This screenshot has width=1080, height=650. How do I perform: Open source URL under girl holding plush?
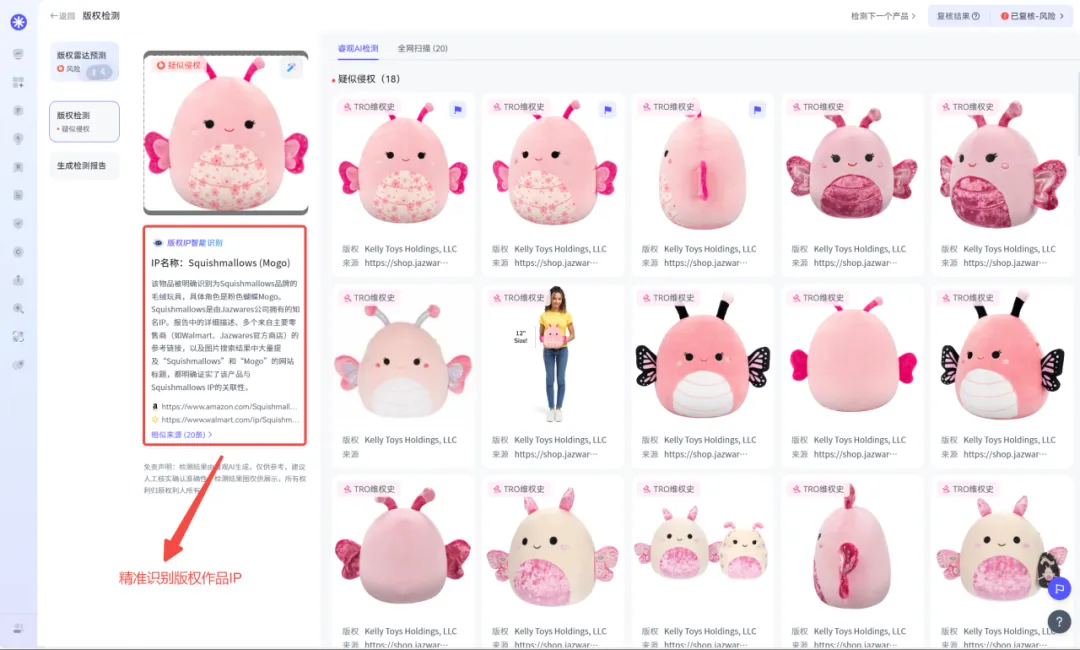pyautogui.click(x=556, y=454)
